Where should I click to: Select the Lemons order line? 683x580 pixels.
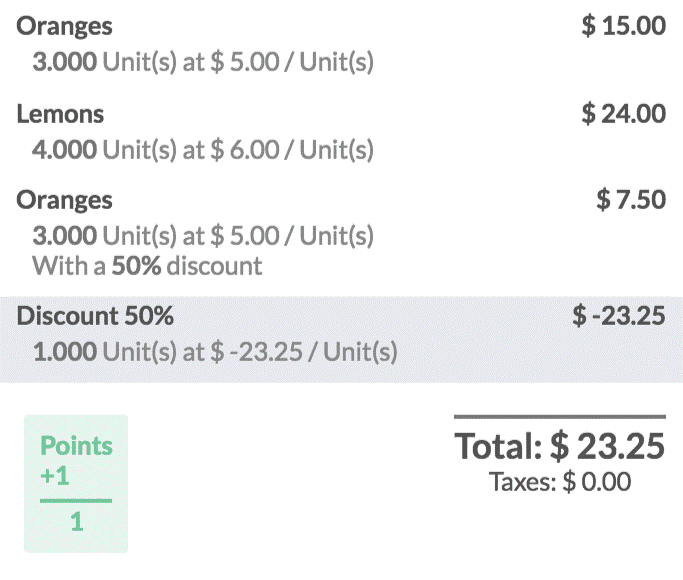[60, 114]
